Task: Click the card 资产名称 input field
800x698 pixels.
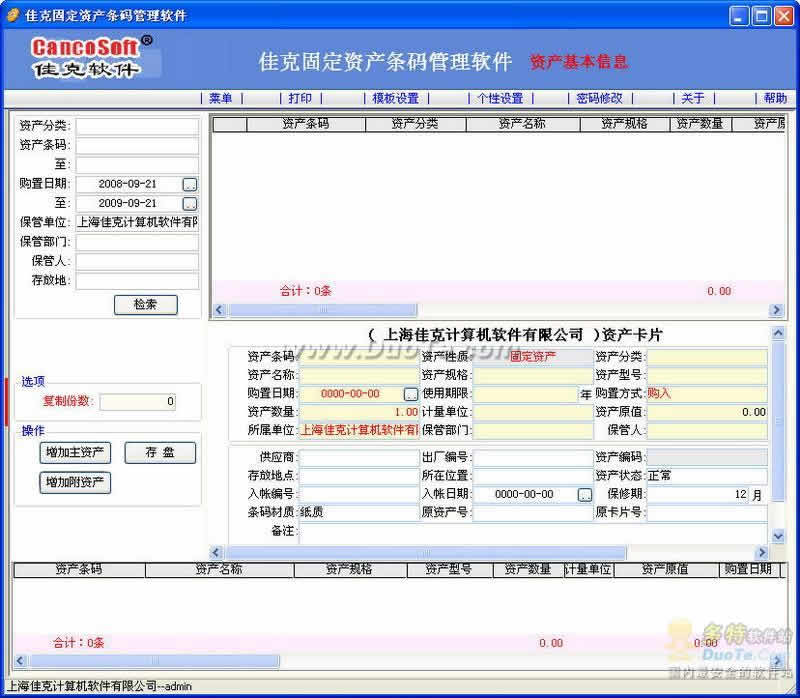Action: coord(359,375)
